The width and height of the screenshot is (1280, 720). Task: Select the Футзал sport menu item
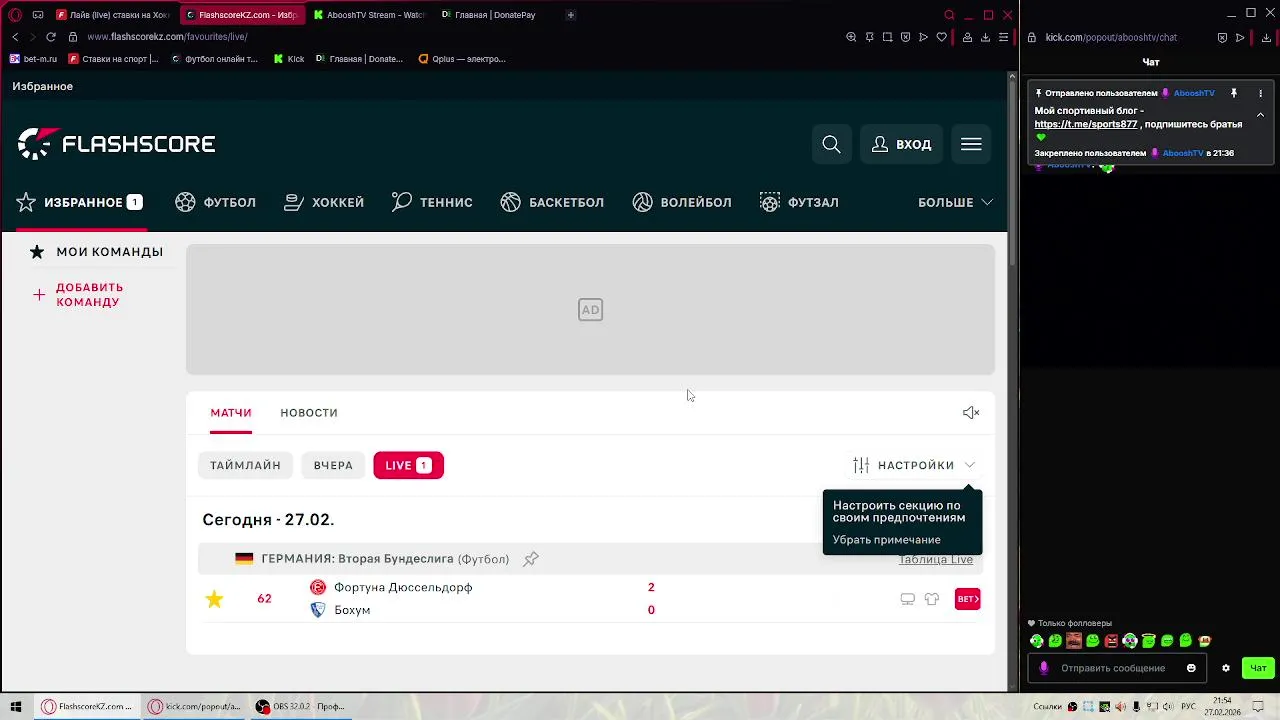[799, 202]
